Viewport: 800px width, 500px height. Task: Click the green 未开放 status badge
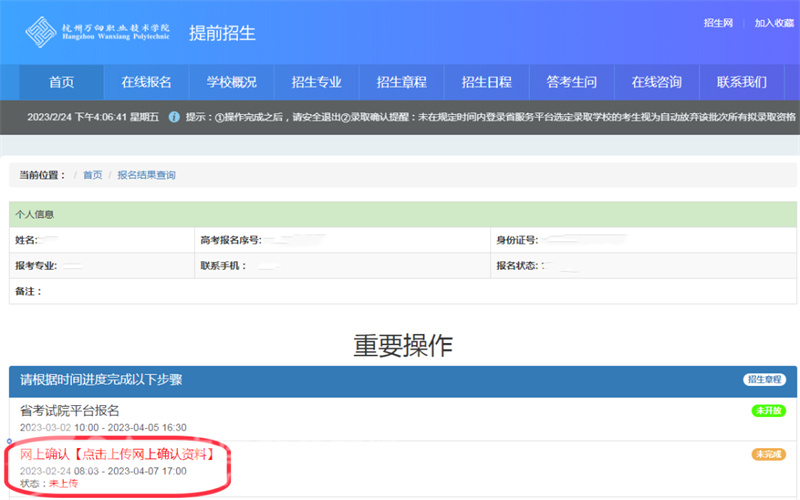coord(769,411)
